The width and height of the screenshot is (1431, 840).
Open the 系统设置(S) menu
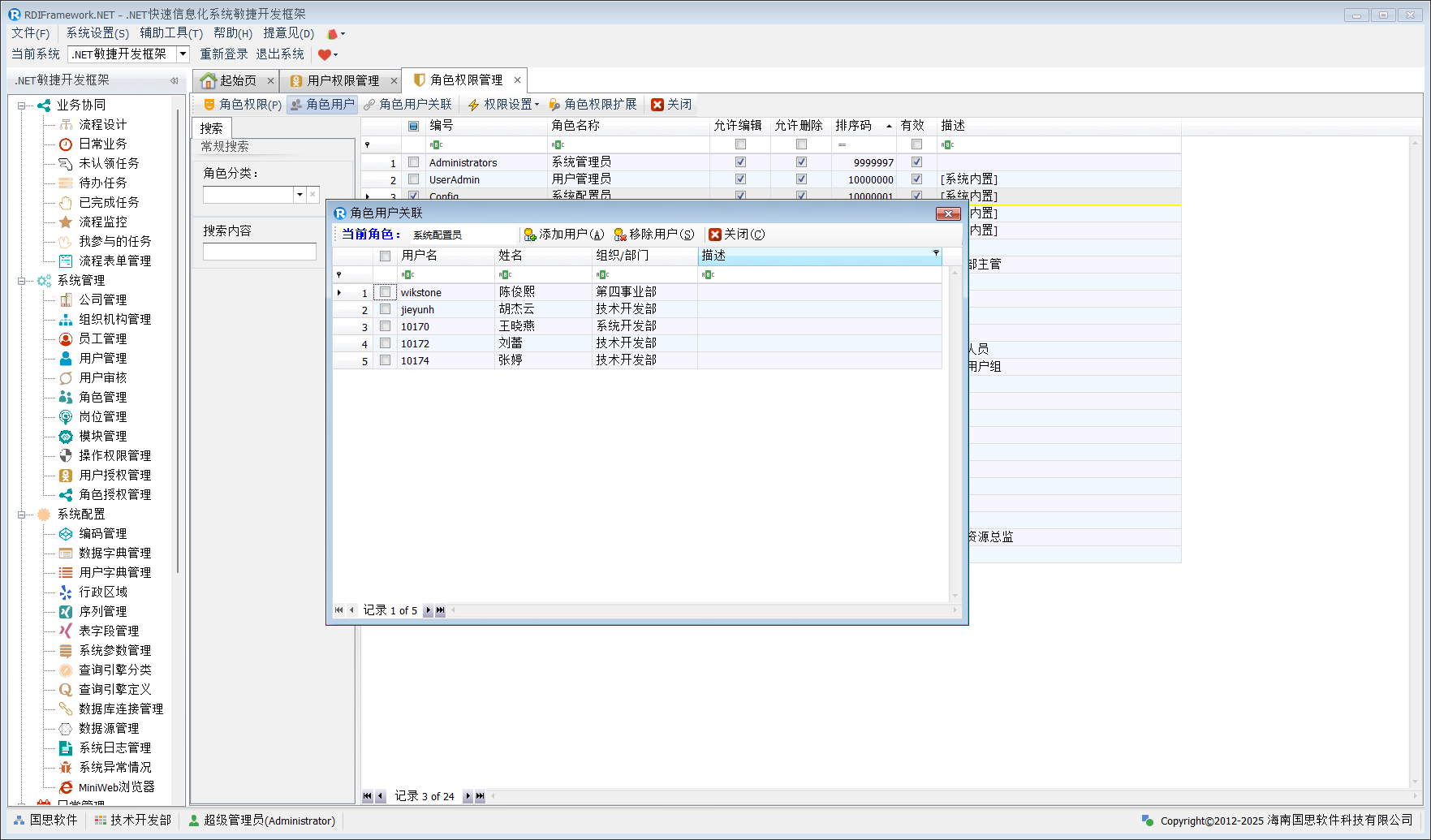pyautogui.click(x=97, y=33)
